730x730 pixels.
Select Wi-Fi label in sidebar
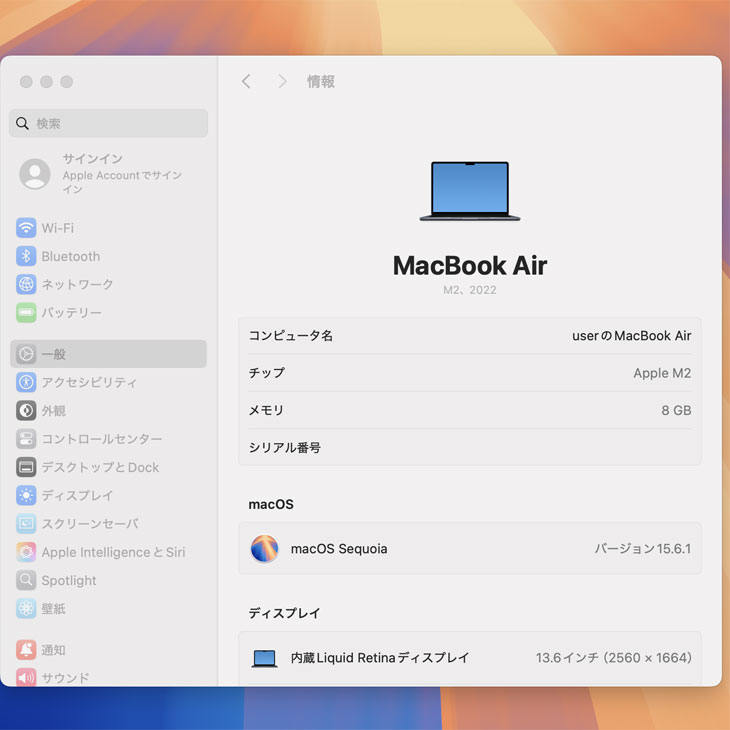pyautogui.click(x=58, y=228)
